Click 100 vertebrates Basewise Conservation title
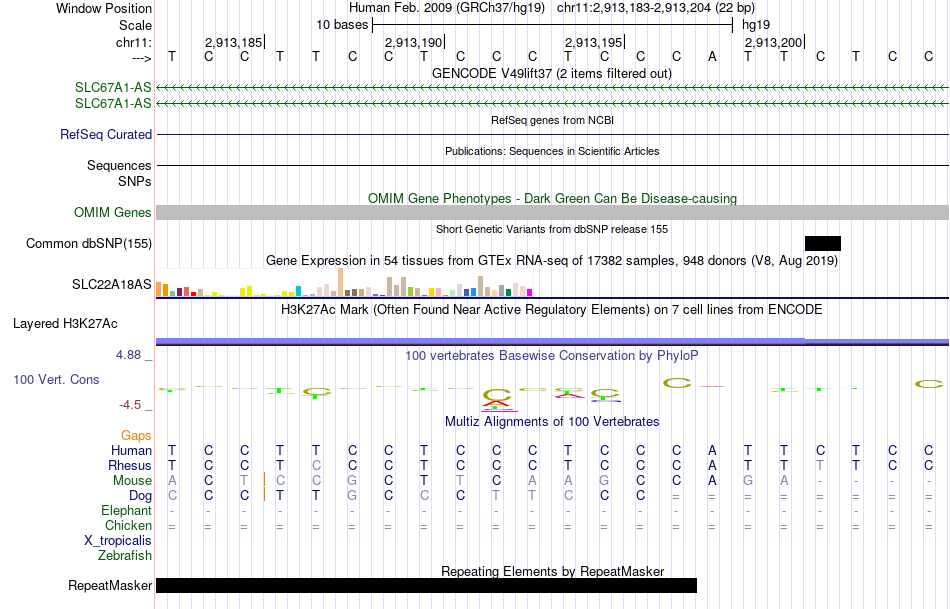Screen dimensions: 950x609 552,356
